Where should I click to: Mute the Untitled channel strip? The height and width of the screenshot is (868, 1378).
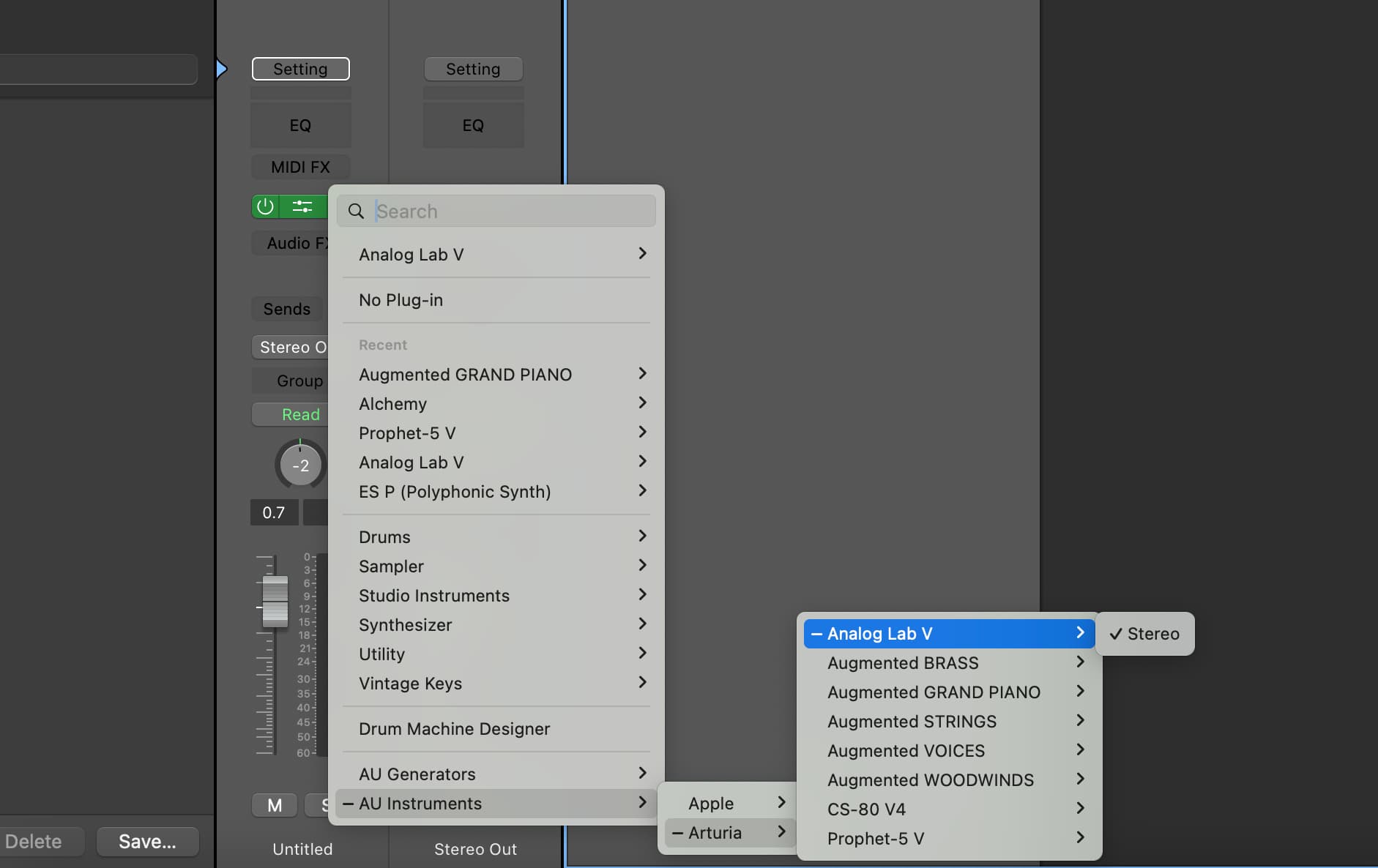point(275,805)
